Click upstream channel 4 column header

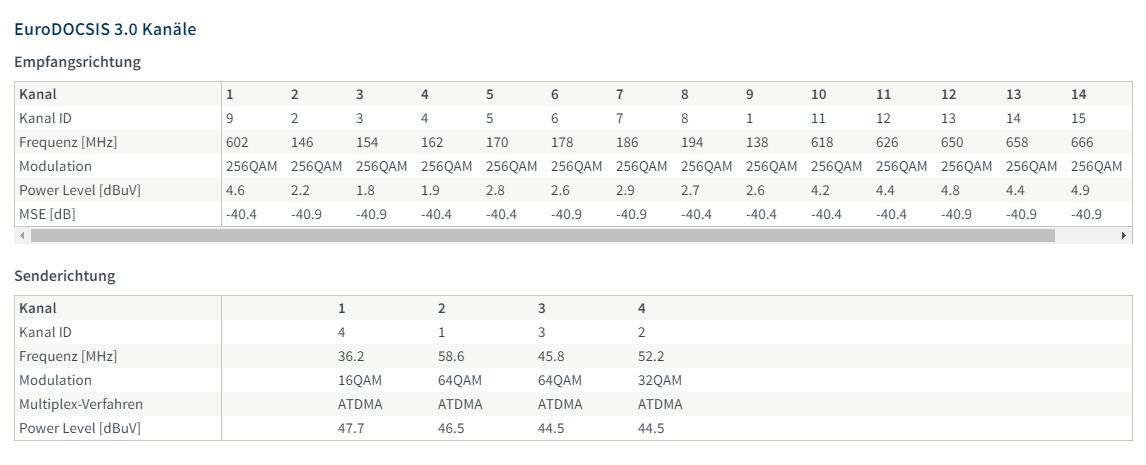click(x=642, y=309)
